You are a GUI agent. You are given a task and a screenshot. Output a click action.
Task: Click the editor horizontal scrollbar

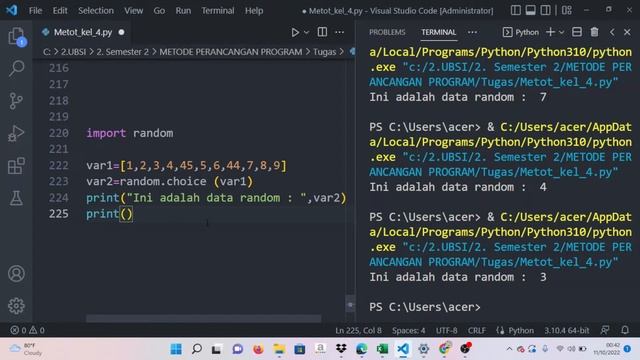[x=203, y=318]
